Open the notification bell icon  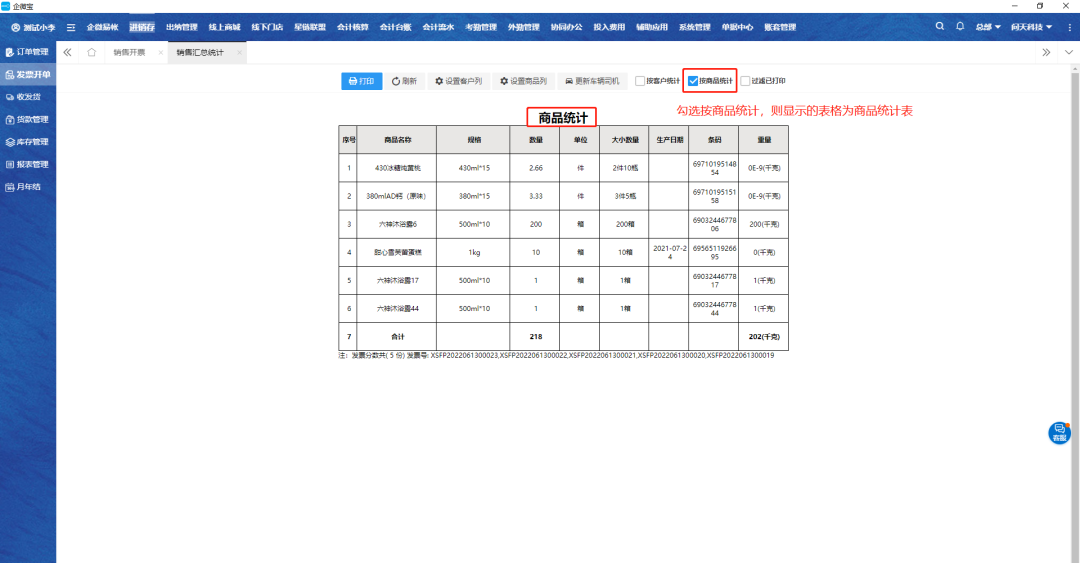pyautogui.click(x=961, y=26)
